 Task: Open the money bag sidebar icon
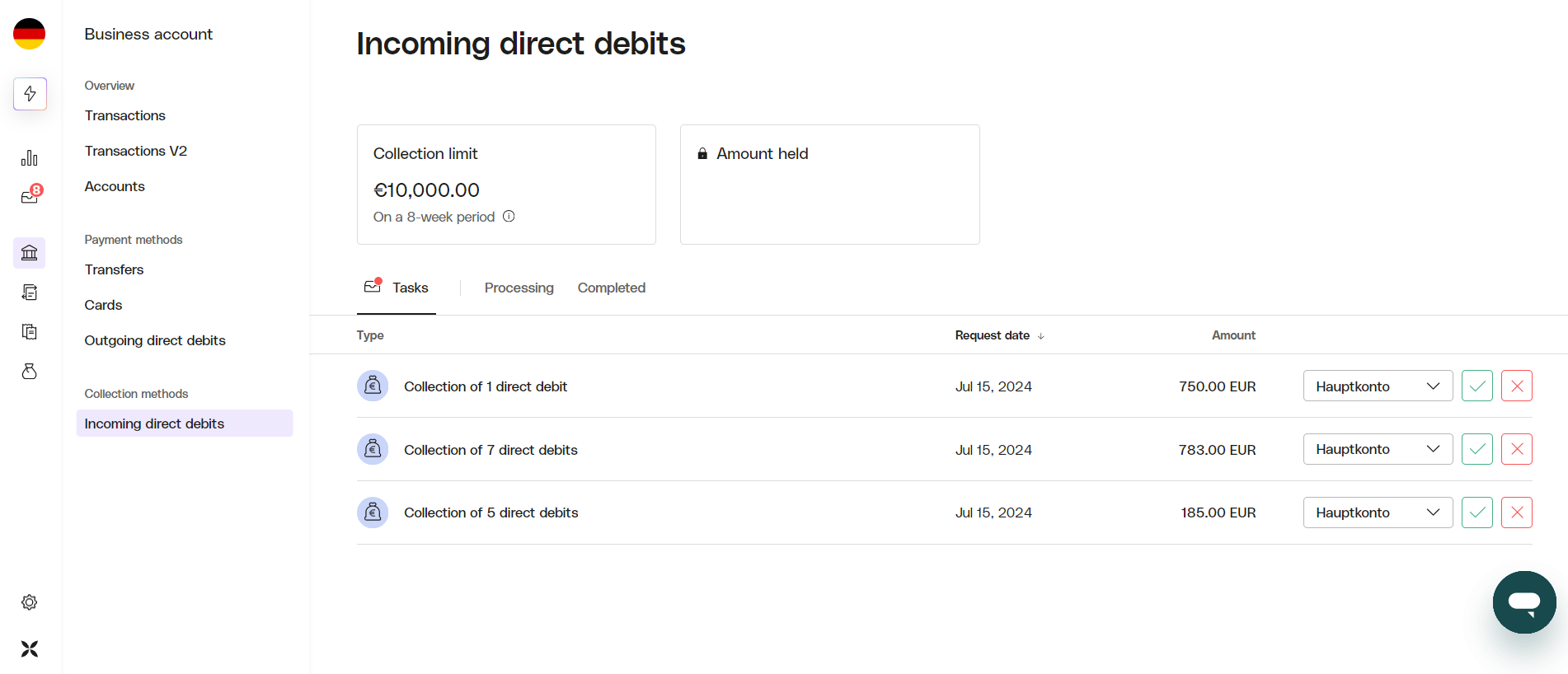point(30,372)
